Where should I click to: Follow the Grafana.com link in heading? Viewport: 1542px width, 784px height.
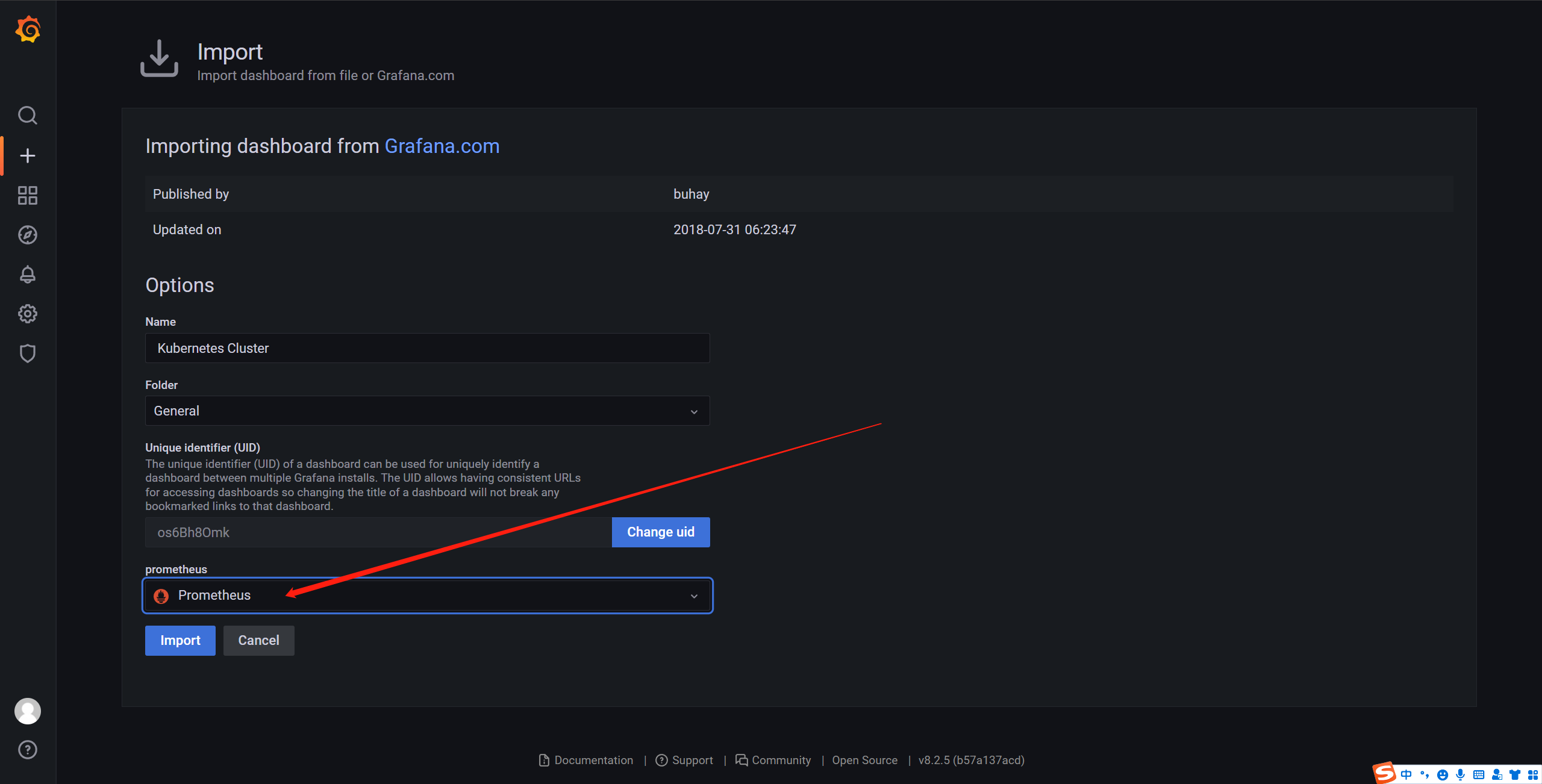coord(442,146)
